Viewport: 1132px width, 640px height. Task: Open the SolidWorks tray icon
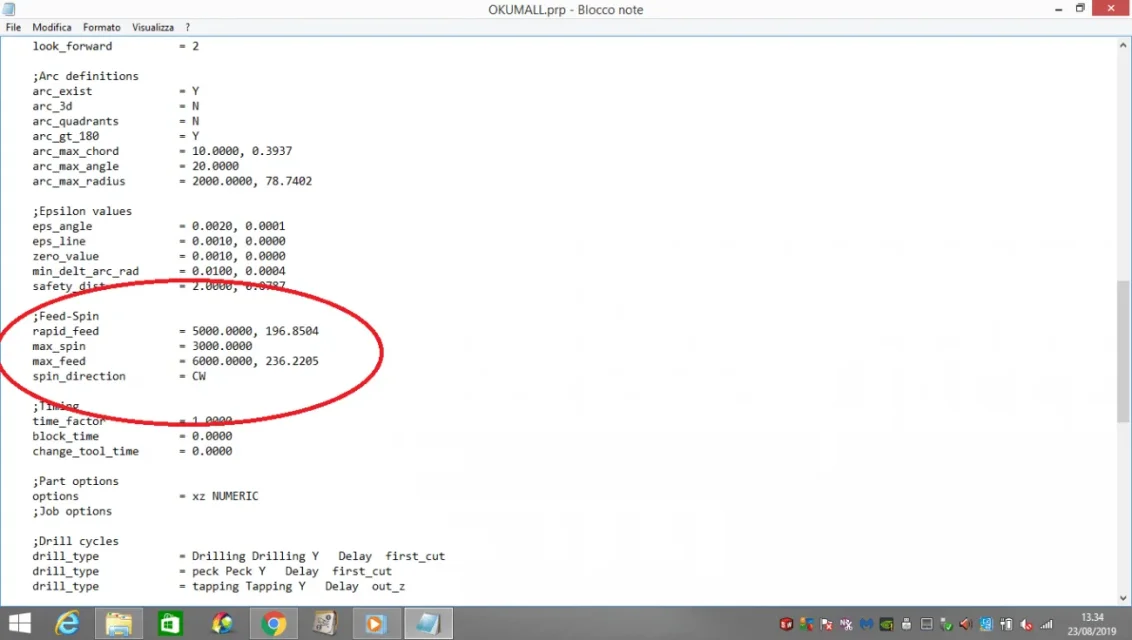[x=787, y=625]
